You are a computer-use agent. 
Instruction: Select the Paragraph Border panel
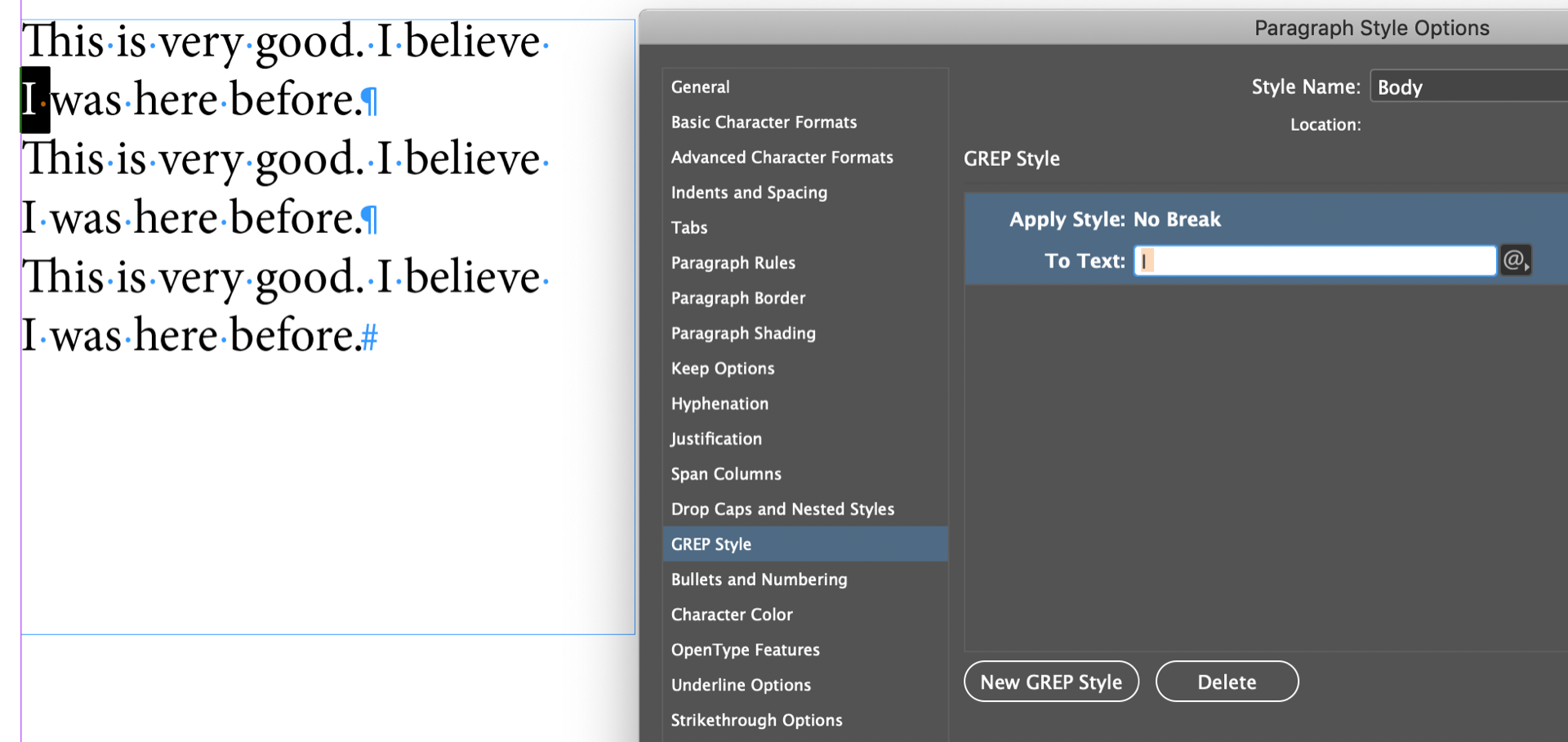point(737,297)
